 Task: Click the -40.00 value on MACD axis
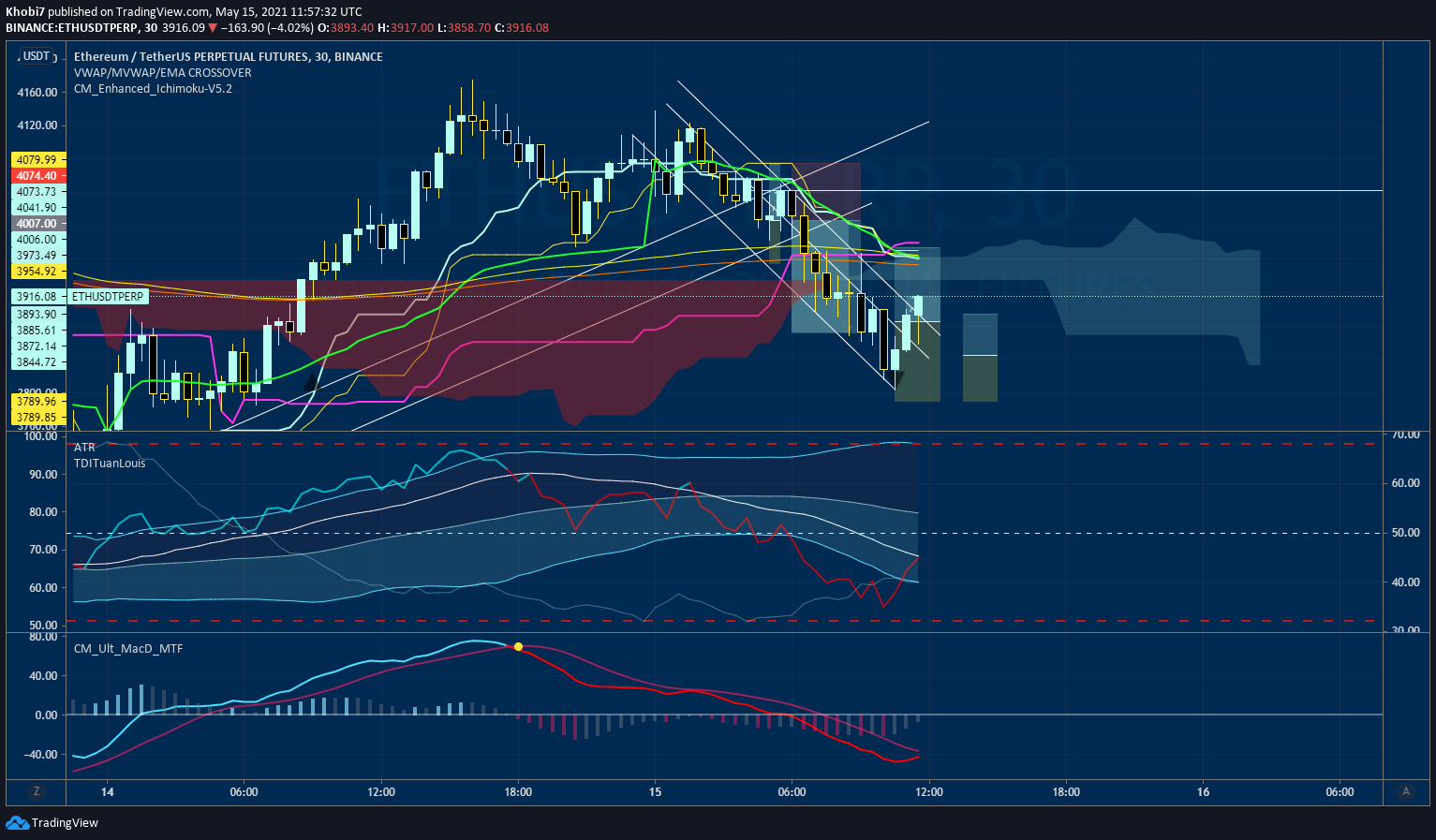tap(41, 755)
